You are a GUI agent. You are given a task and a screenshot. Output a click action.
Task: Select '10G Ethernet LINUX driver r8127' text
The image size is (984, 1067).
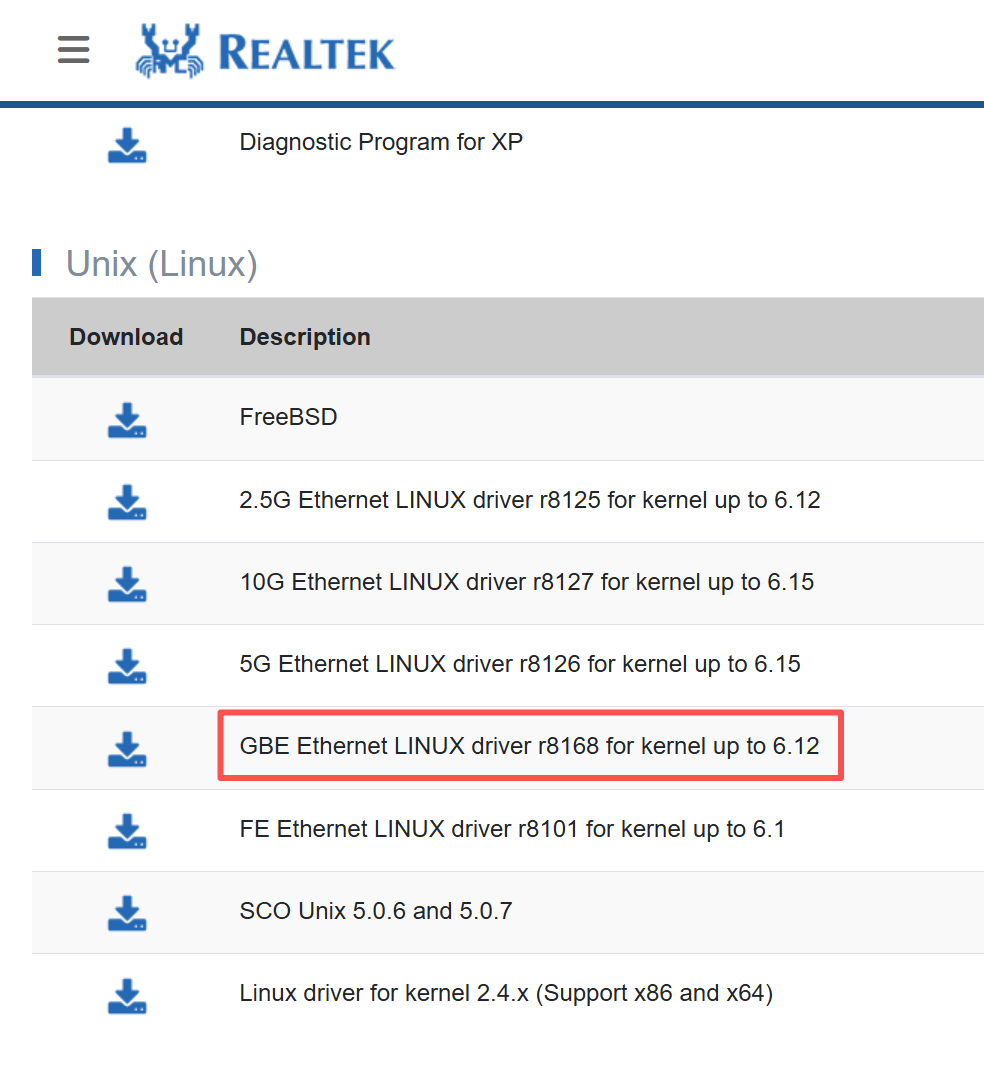tap(416, 582)
